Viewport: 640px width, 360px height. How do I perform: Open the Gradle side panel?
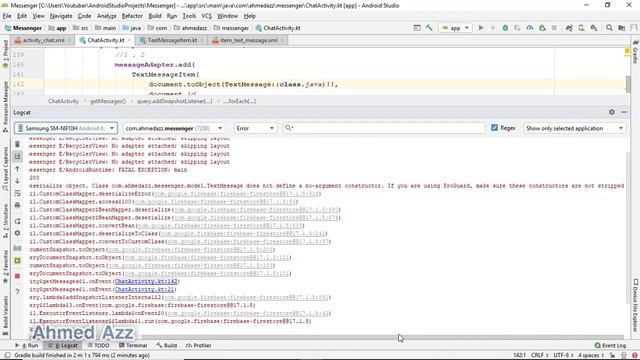(635, 52)
